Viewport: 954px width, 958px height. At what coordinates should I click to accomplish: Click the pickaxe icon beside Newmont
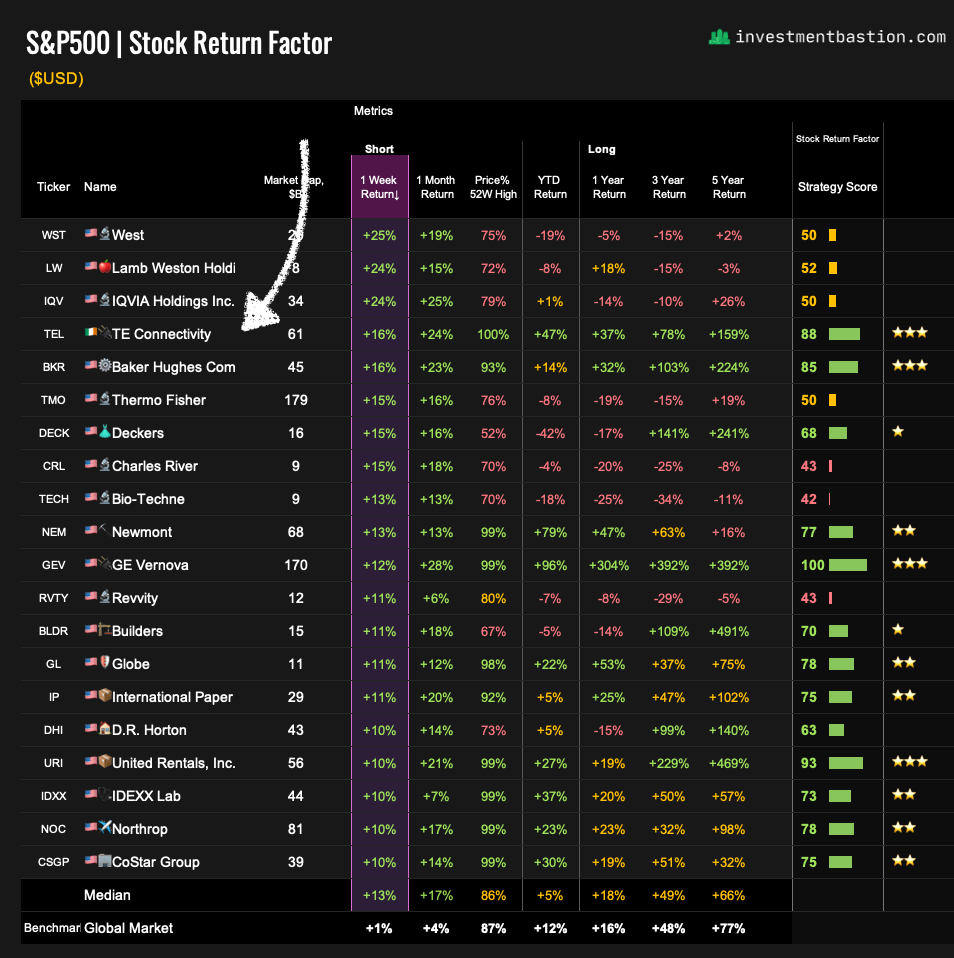[x=105, y=530]
